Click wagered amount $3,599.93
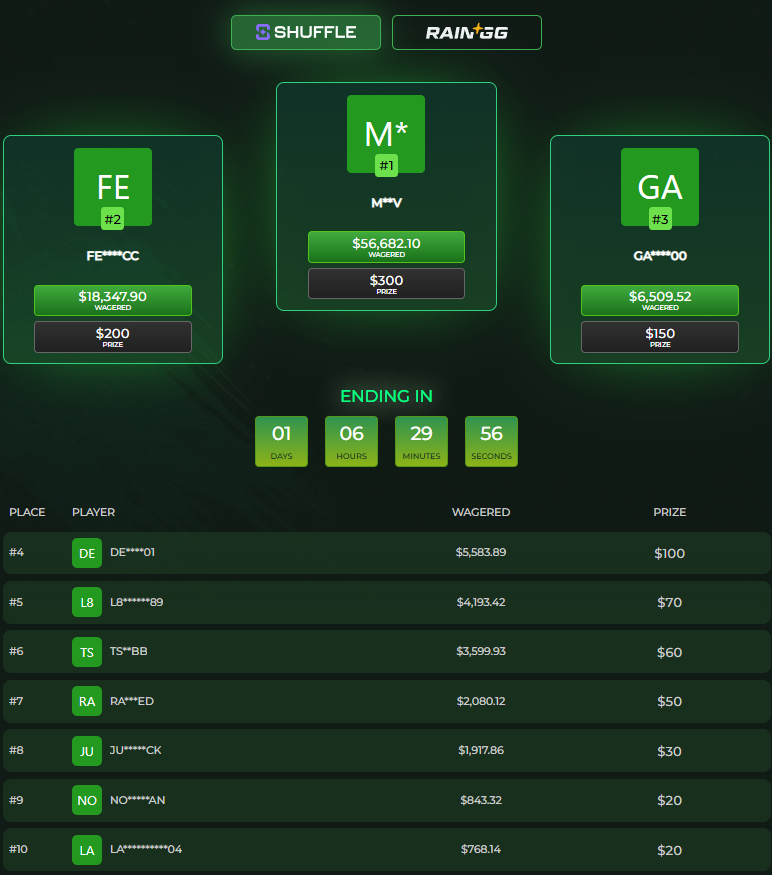Image resolution: width=772 pixels, height=875 pixels. 481,651
